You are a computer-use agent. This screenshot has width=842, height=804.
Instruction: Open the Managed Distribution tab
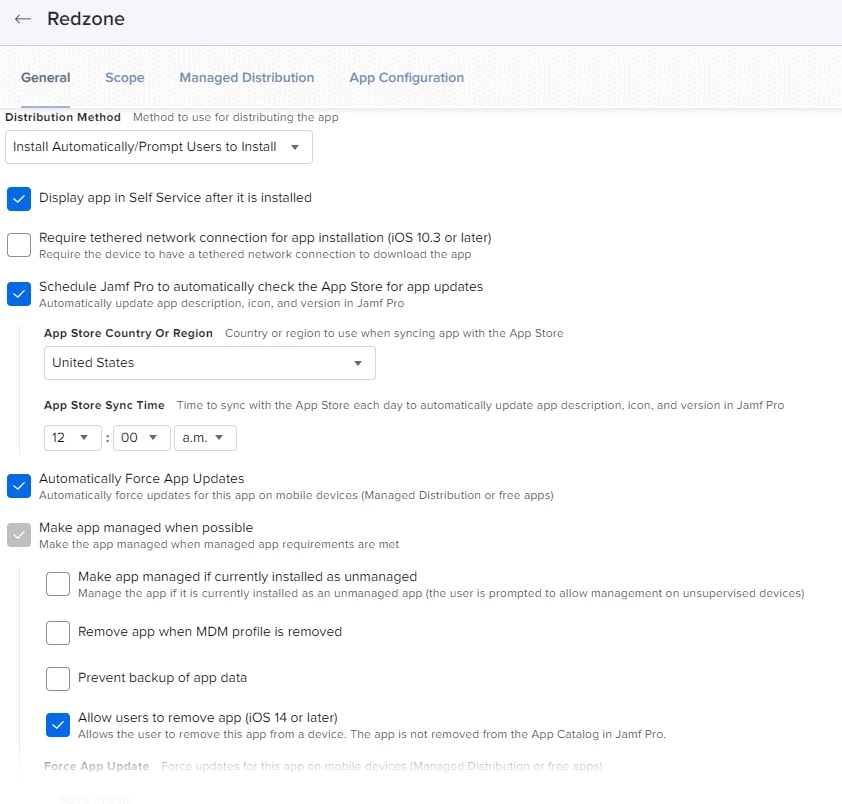[x=246, y=77]
